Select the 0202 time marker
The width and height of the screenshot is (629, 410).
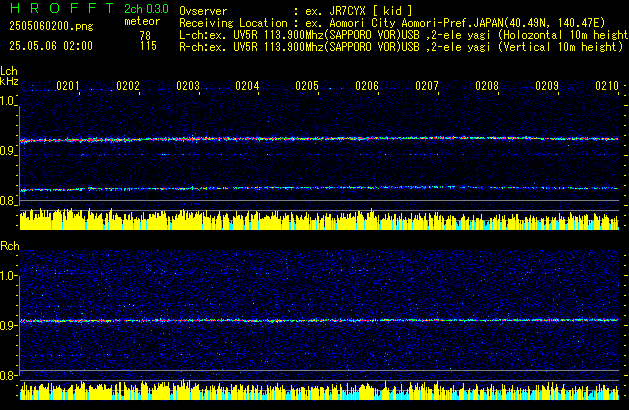[128, 86]
